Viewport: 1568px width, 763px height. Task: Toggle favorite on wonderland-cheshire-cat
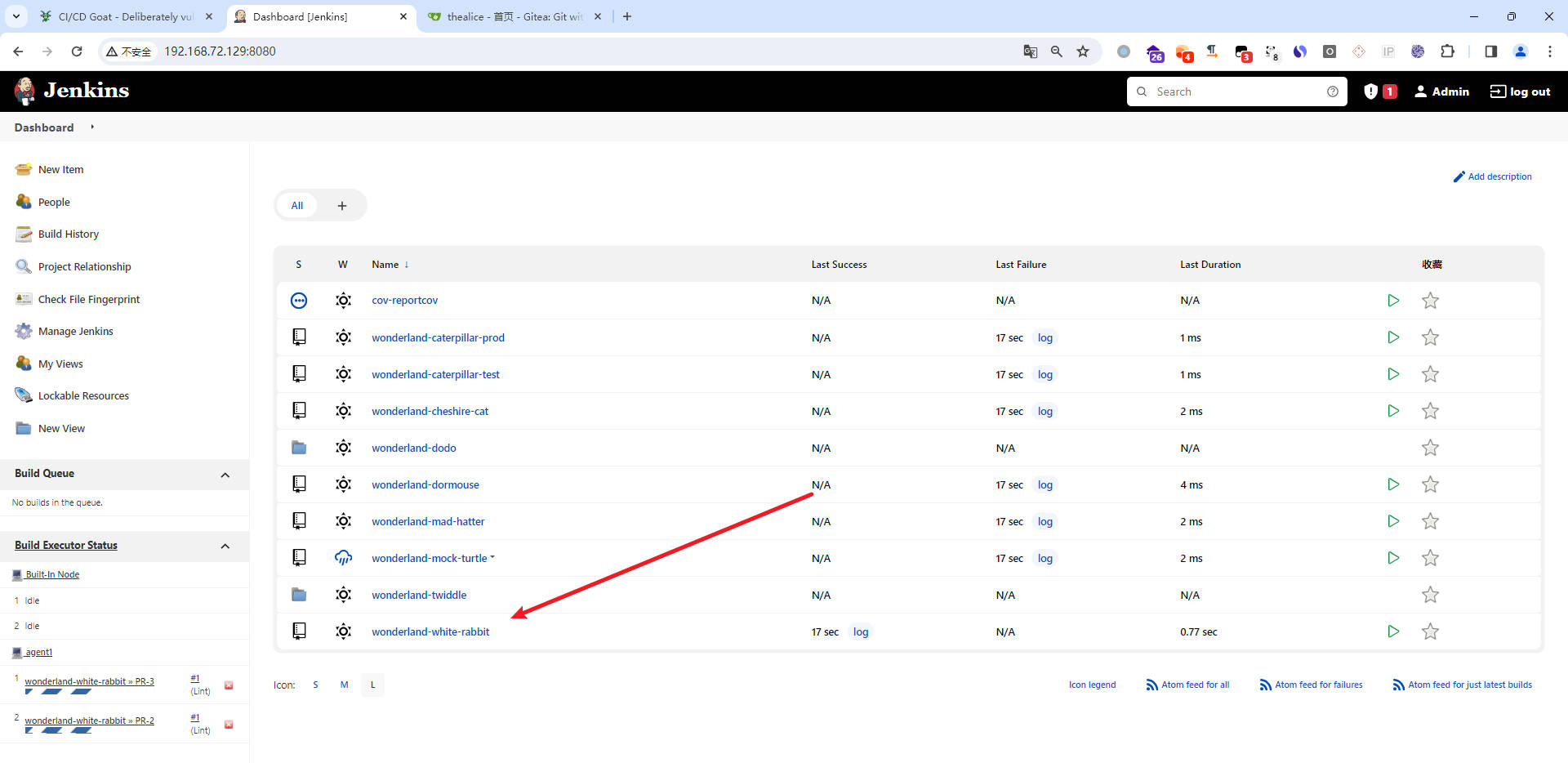[1430, 411]
